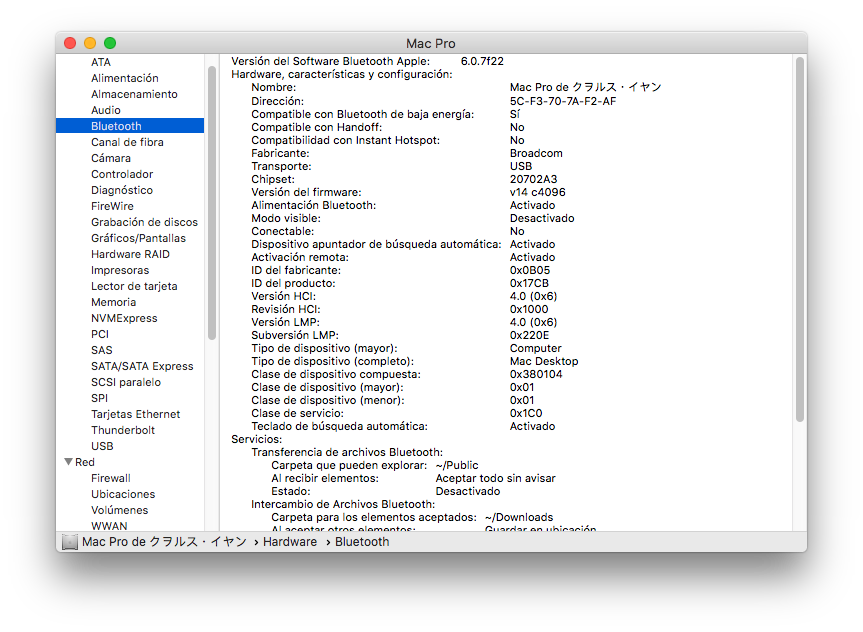
Task: Click the Nombre value Mac Pro de クラルス・イヤン
Action: [586, 87]
